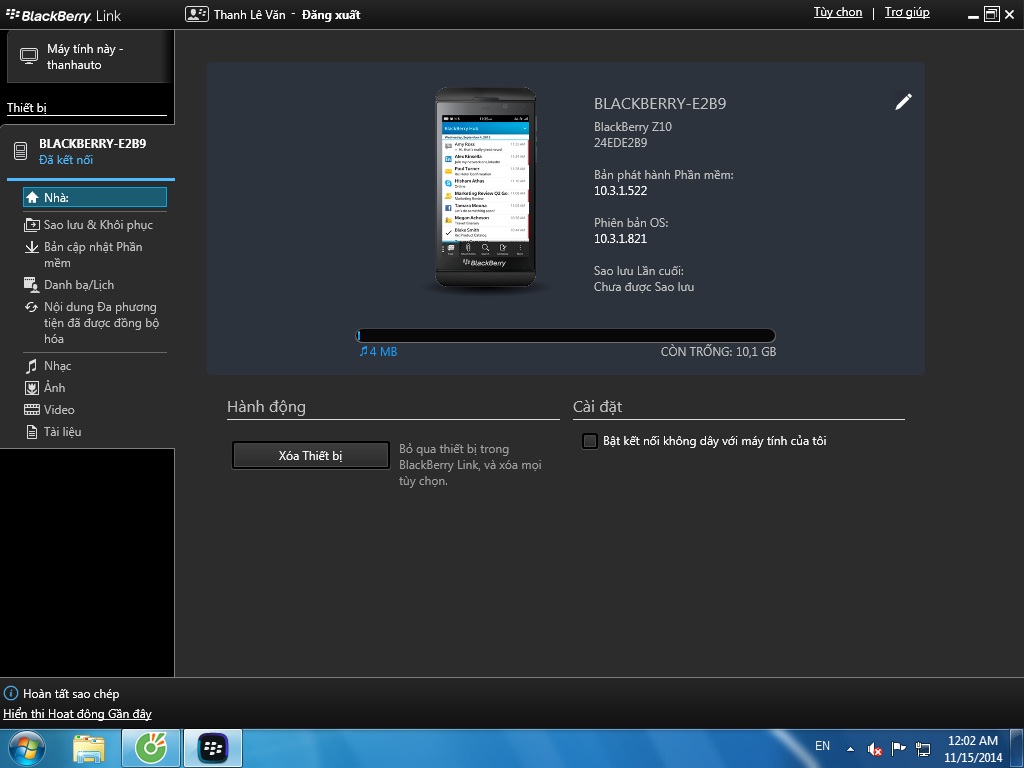Enable Bật kết nối không dây checkbox
This screenshot has width=1024, height=768.
[590, 441]
